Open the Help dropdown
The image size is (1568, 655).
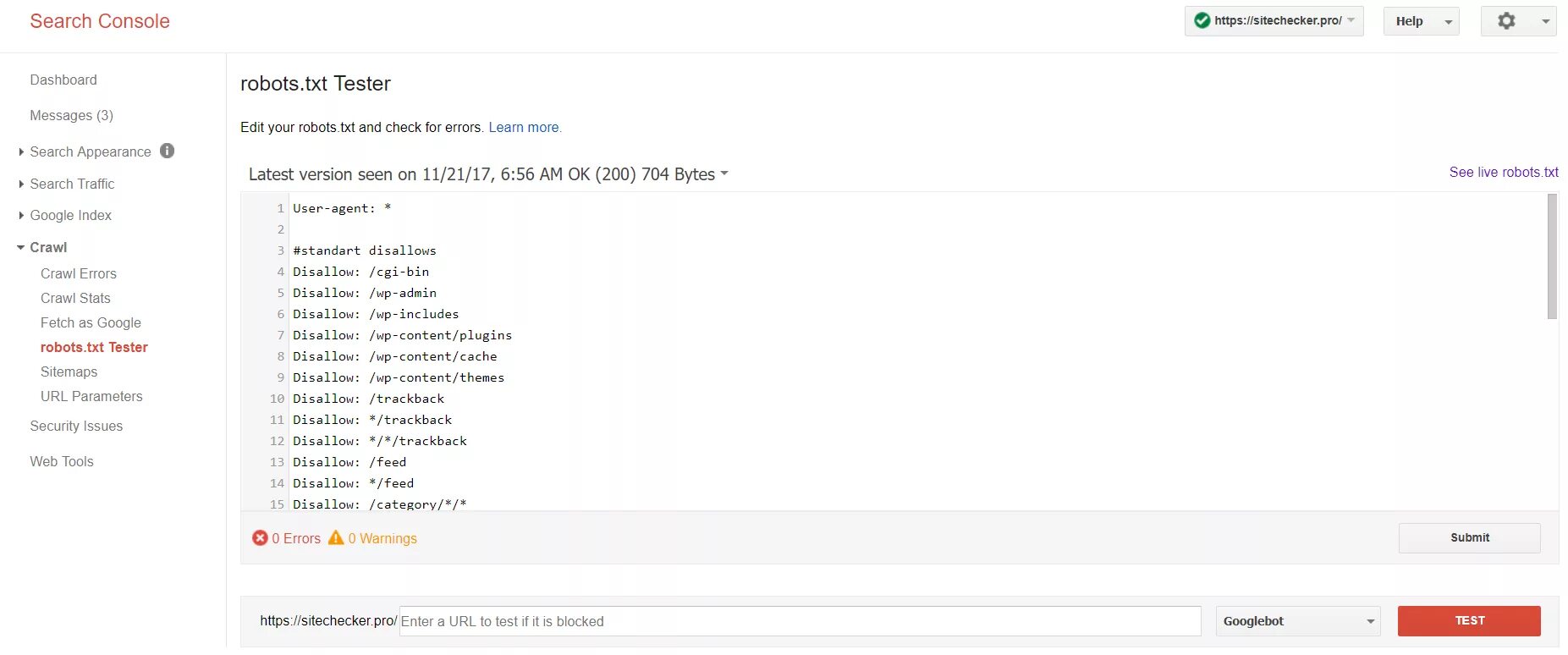[x=1422, y=21]
